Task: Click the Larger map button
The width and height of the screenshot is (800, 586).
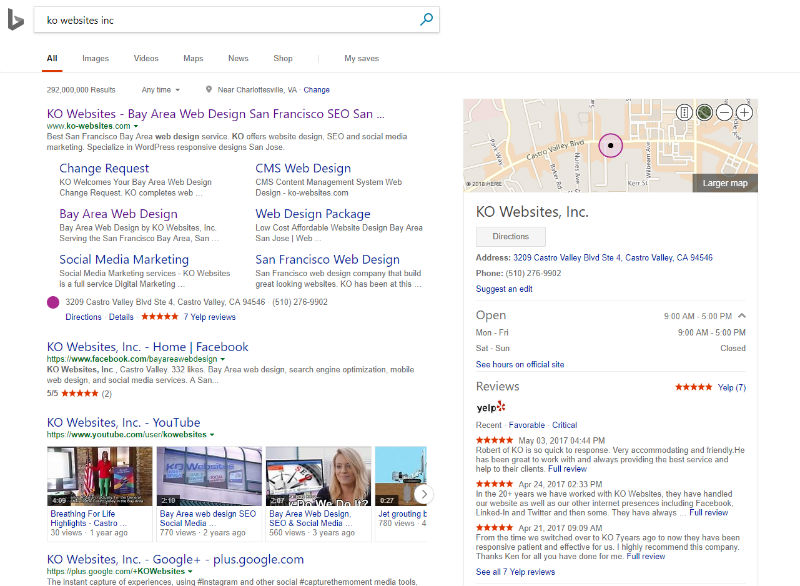Action: pos(724,183)
